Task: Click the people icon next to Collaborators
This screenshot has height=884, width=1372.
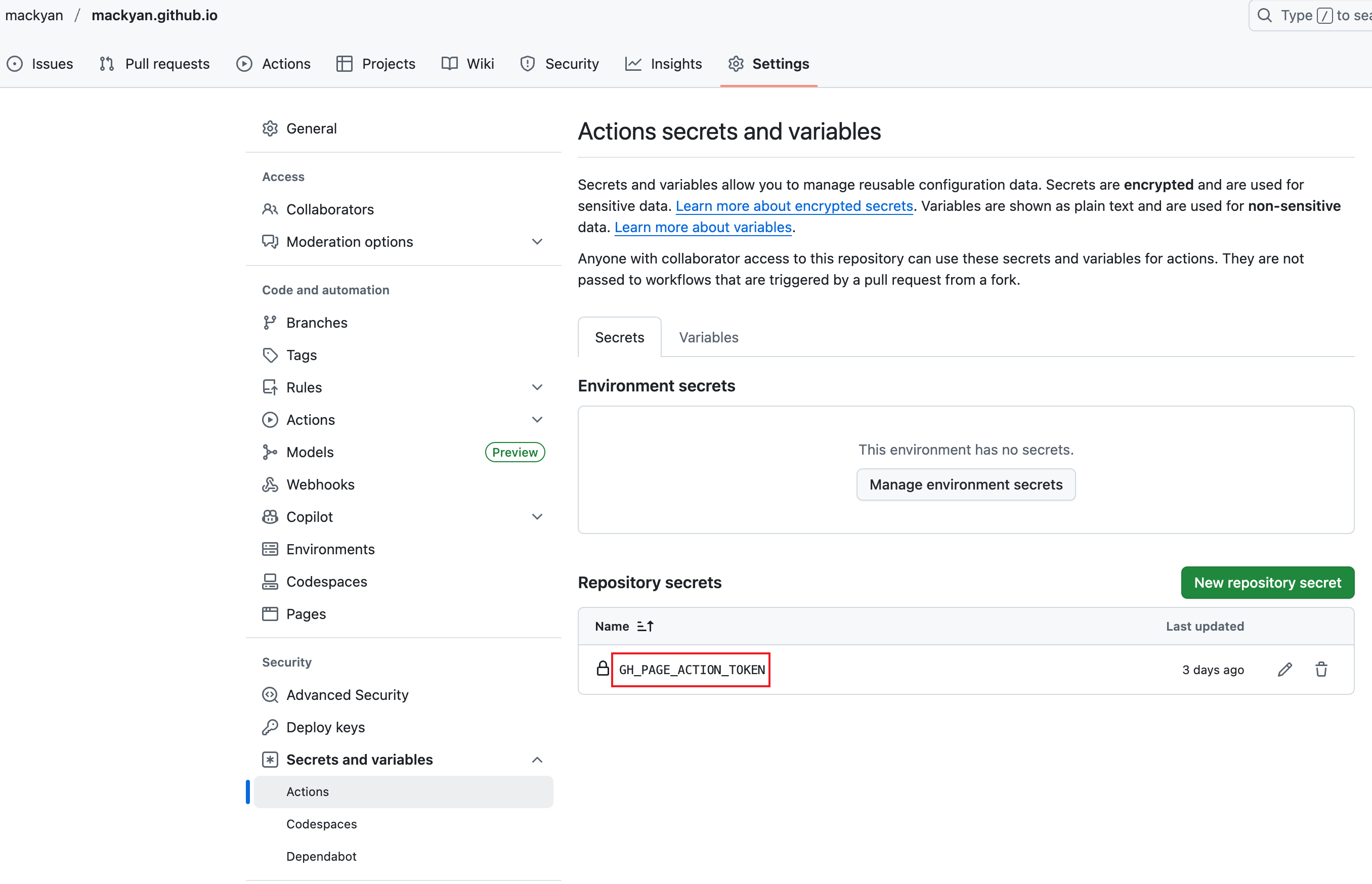Action: point(270,209)
